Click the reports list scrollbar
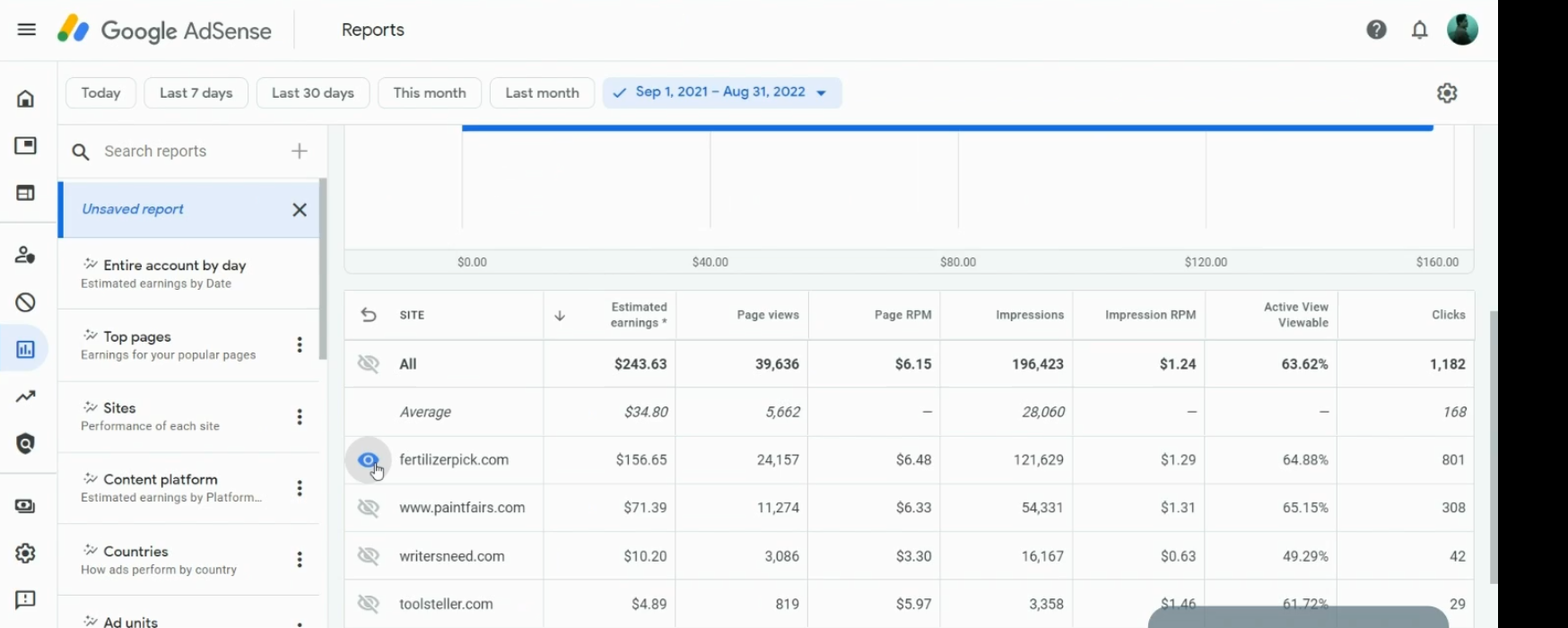Image resolution: width=1568 pixels, height=628 pixels. (x=323, y=268)
